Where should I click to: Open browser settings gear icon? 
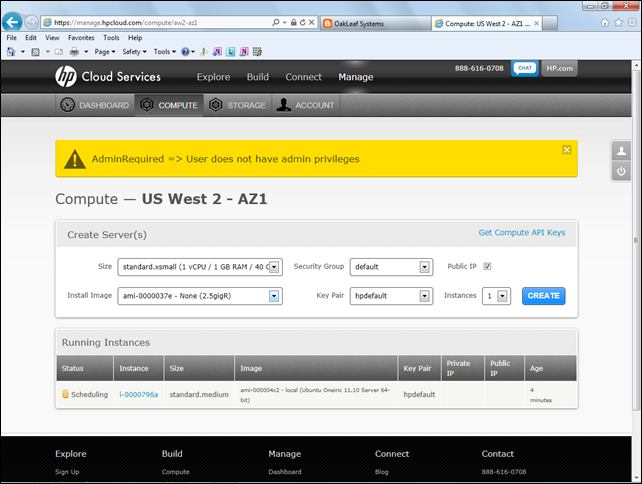click(x=632, y=23)
